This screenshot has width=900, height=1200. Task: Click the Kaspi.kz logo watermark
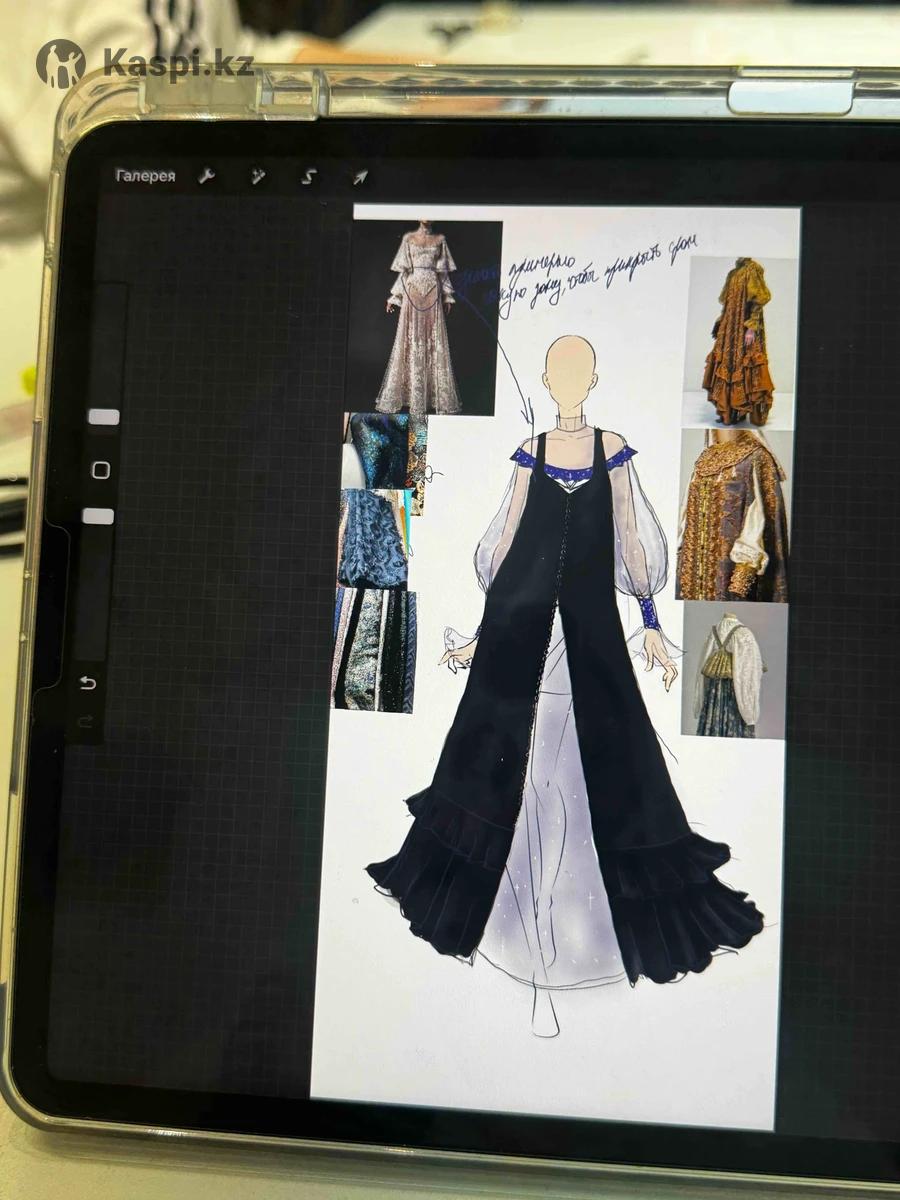[145, 64]
